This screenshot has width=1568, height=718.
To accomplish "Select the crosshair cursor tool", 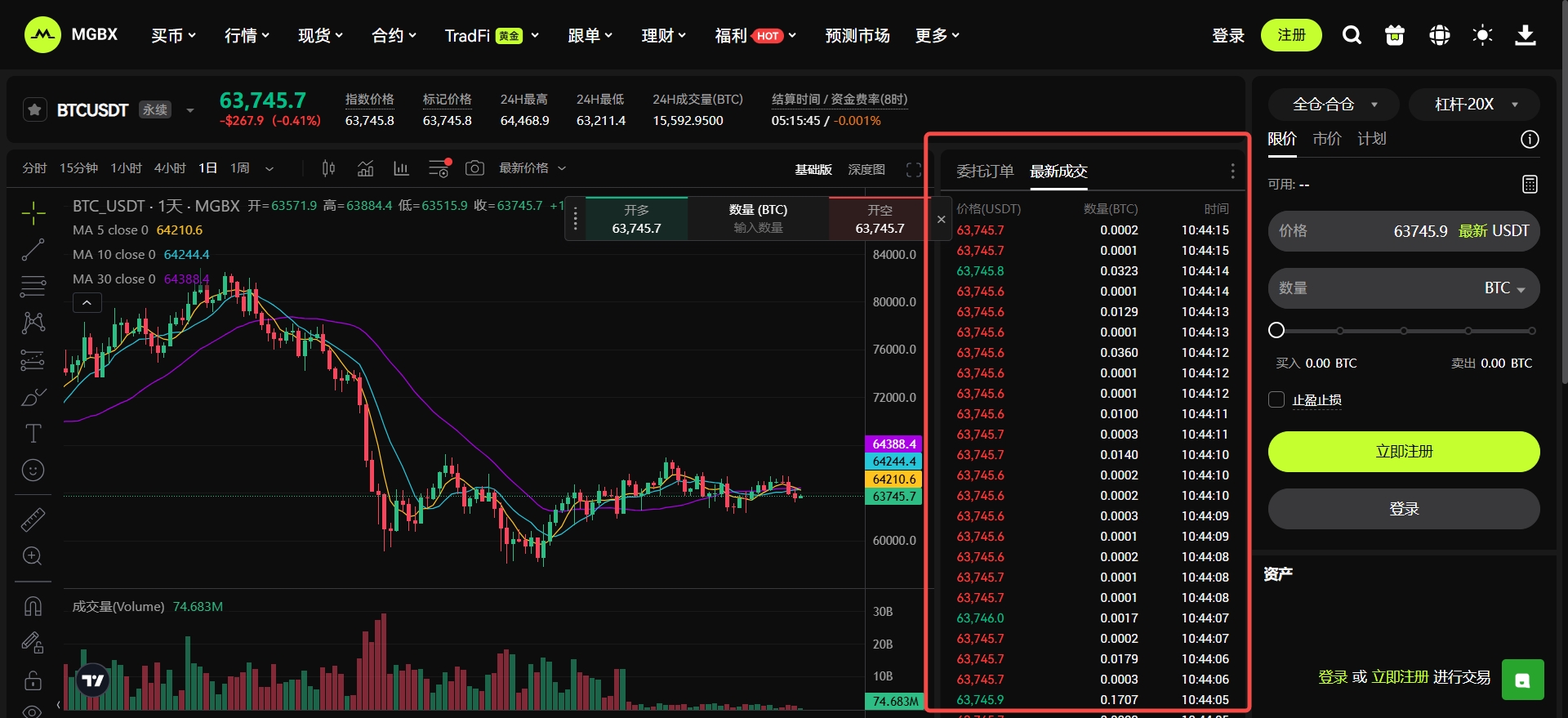I will [33, 213].
